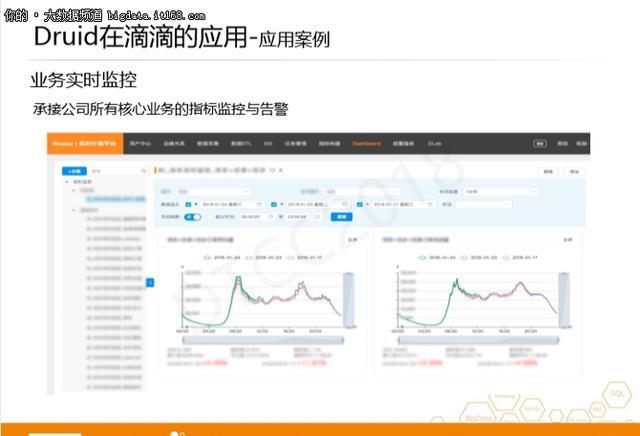Open the middle dropdown in the filter's top row

(x=361, y=191)
